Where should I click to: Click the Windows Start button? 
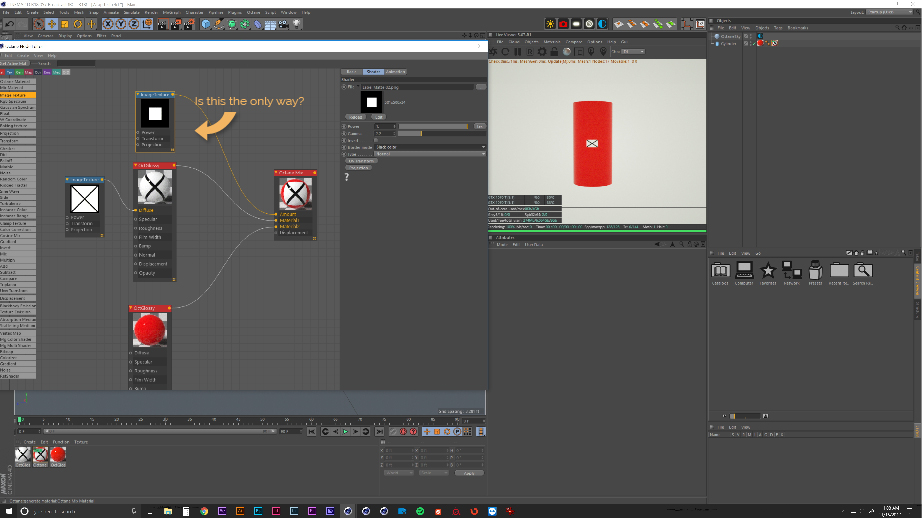[x=9, y=510]
